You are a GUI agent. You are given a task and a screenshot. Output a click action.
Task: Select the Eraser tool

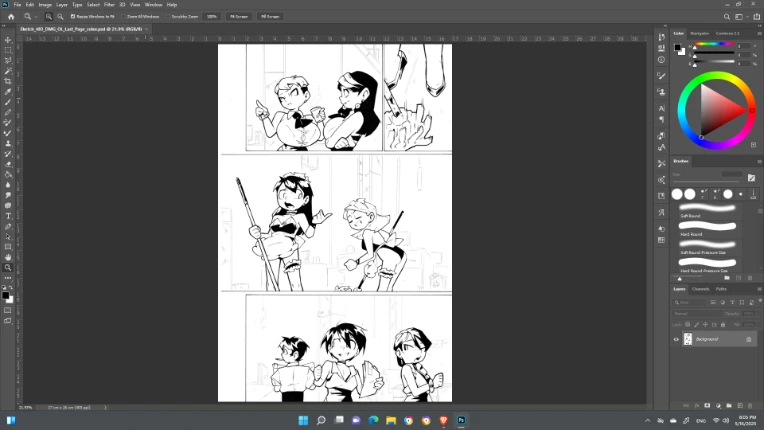[x=8, y=164]
